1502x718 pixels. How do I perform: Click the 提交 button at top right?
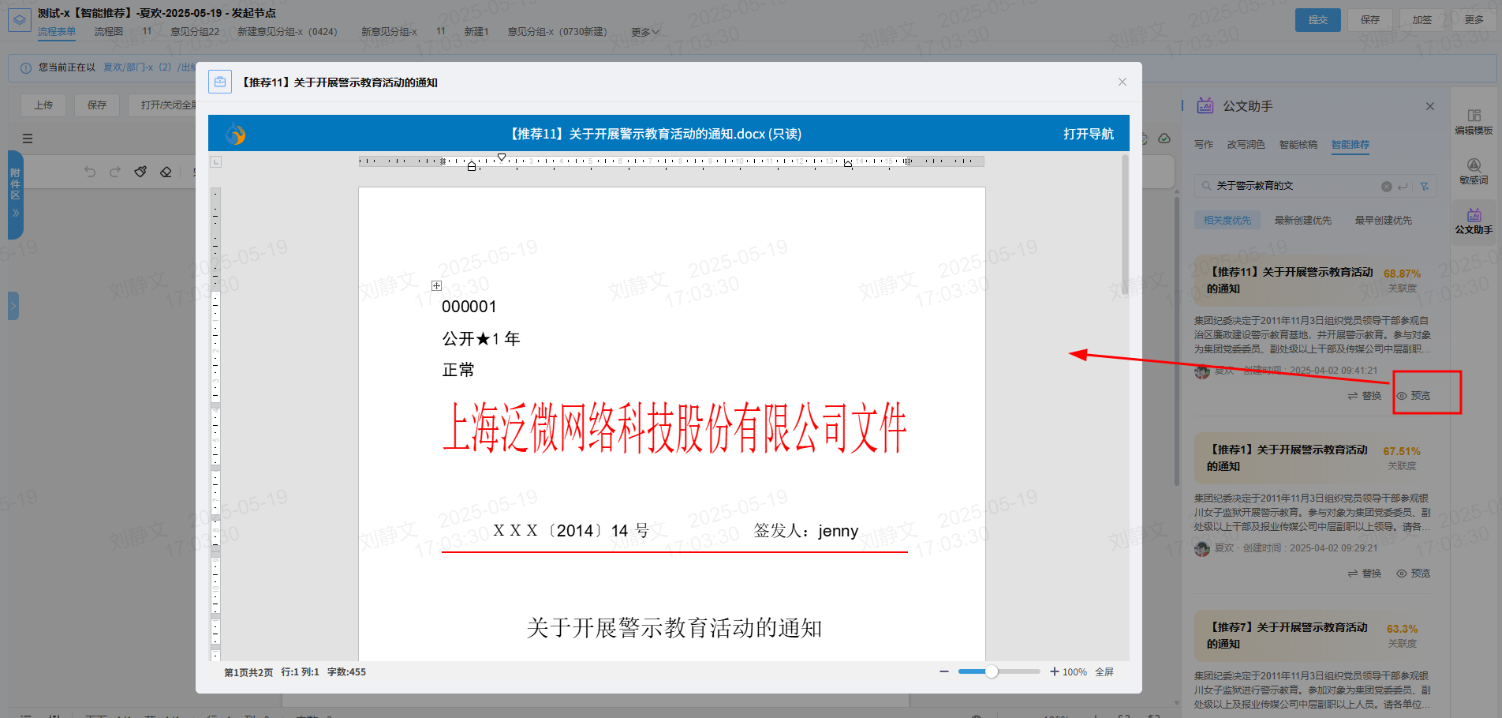(x=1318, y=20)
